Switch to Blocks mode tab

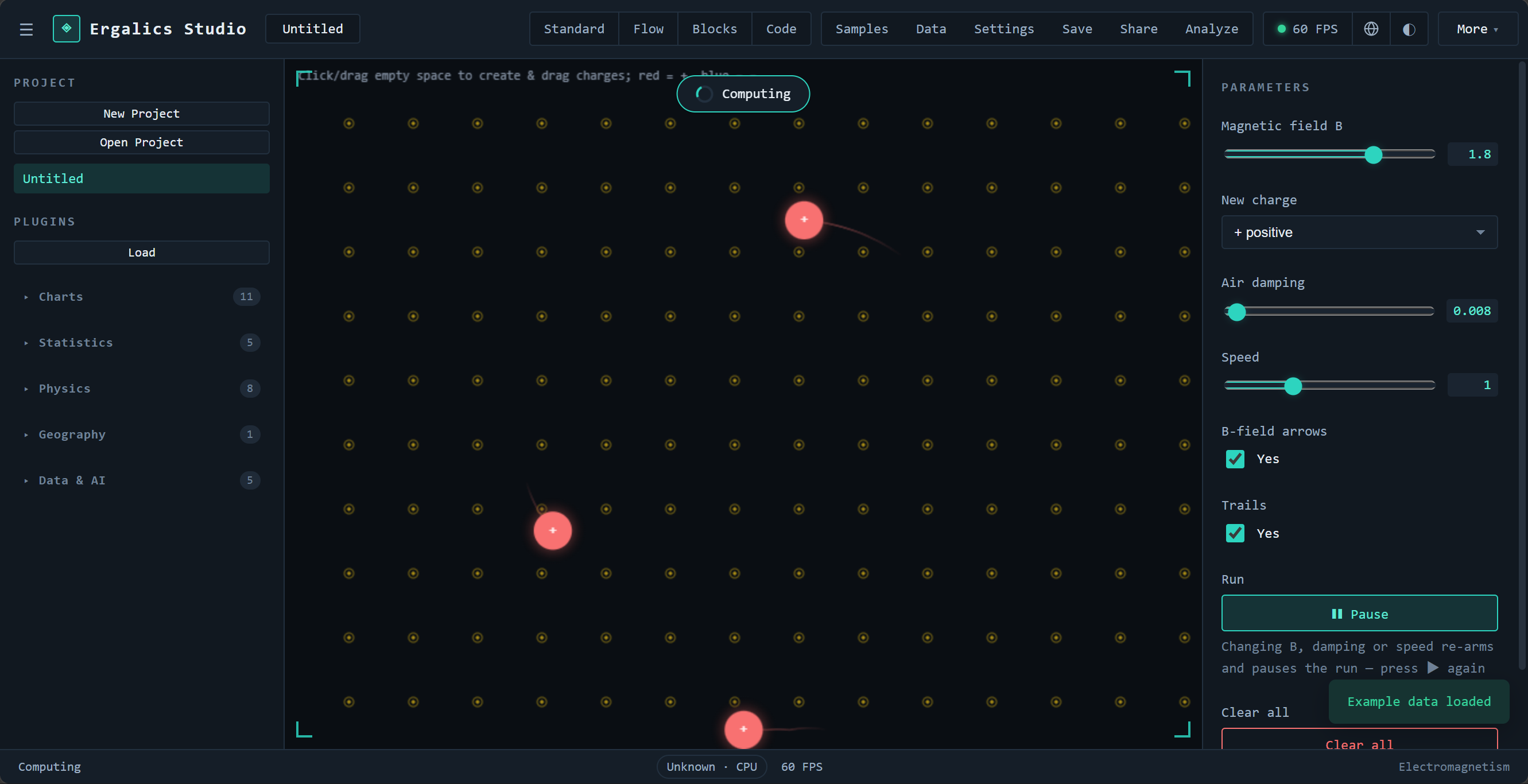click(x=714, y=29)
